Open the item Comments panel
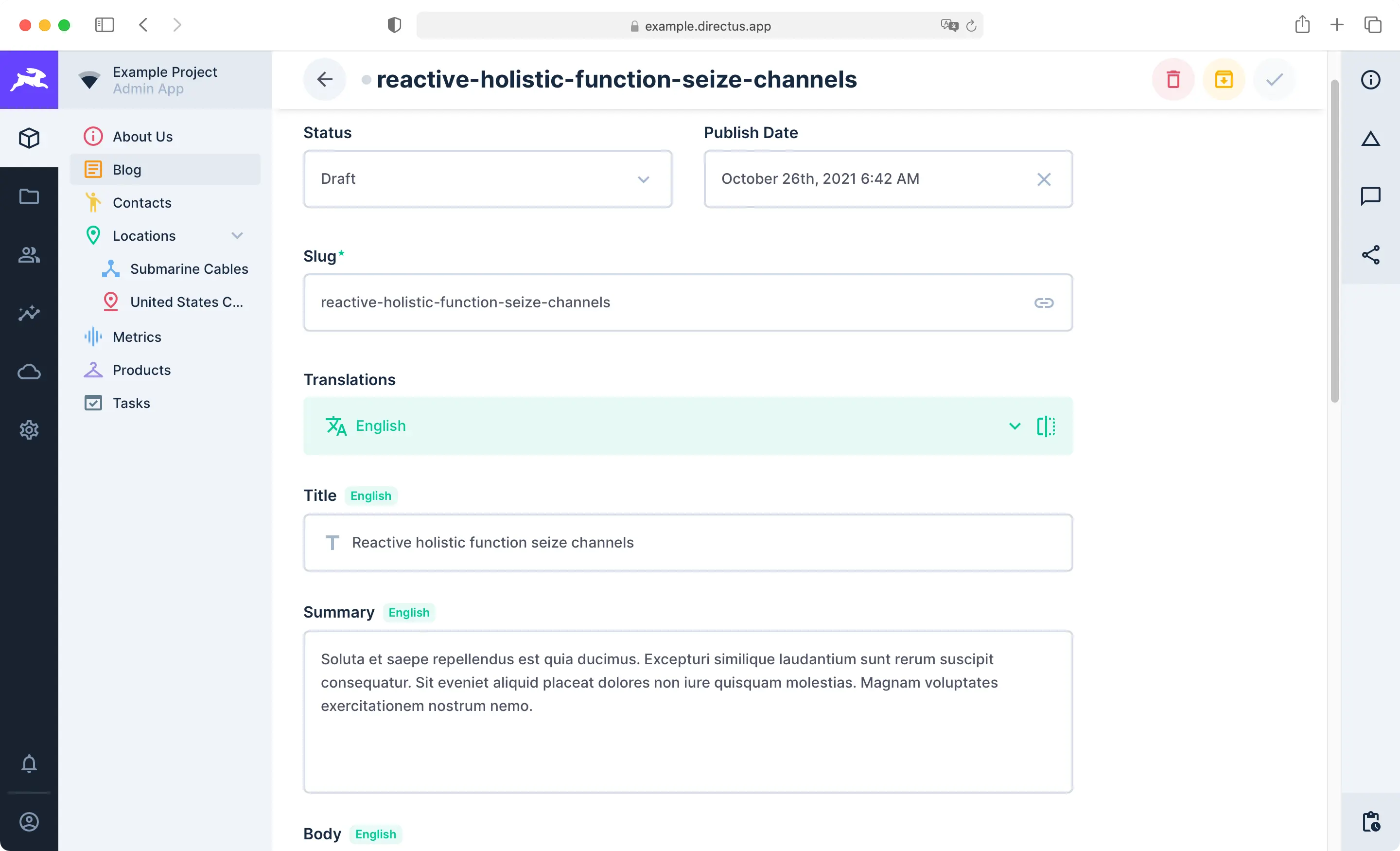Screen dimensions: 1400x851 point(1371,196)
